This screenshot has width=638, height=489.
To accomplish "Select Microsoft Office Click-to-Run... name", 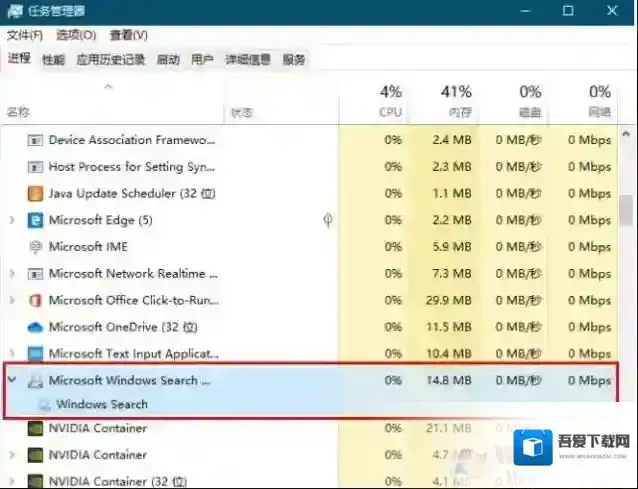I will (x=134, y=300).
